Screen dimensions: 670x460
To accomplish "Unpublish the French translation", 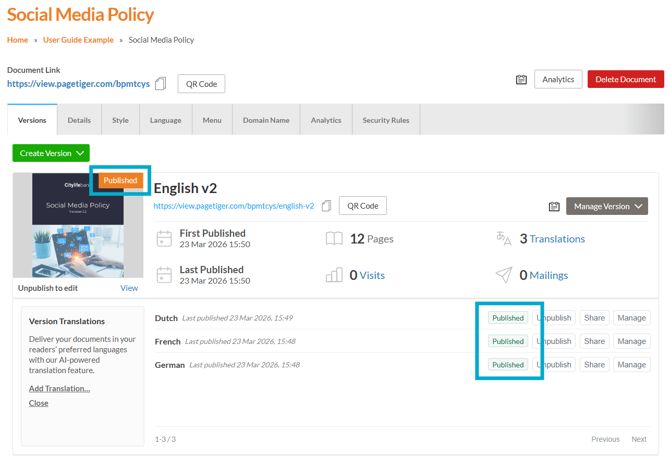I will pyautogui.click(x=554, y=341).
